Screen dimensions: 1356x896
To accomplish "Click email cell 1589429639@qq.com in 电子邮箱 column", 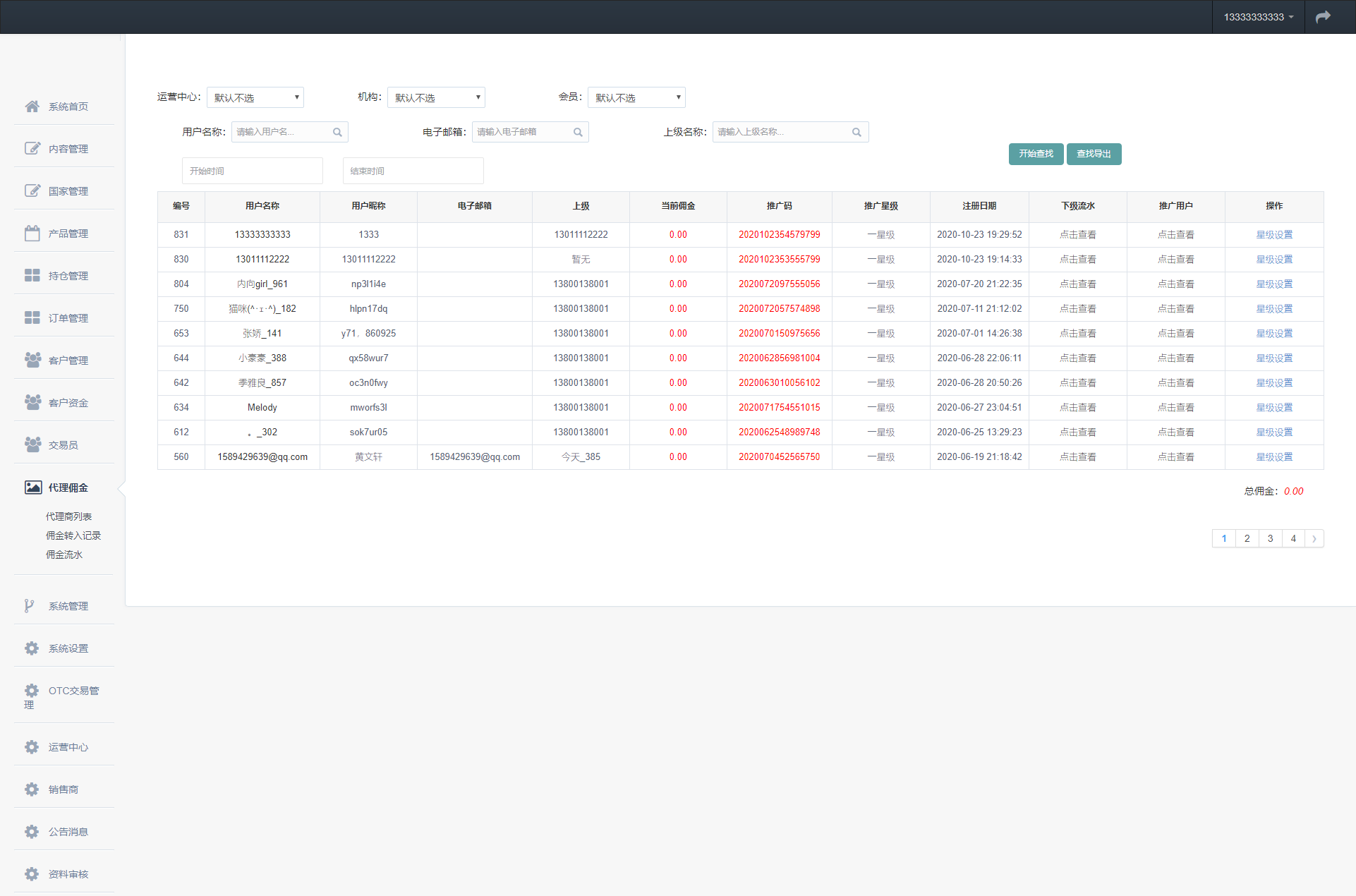I will (x=475, y=457).
